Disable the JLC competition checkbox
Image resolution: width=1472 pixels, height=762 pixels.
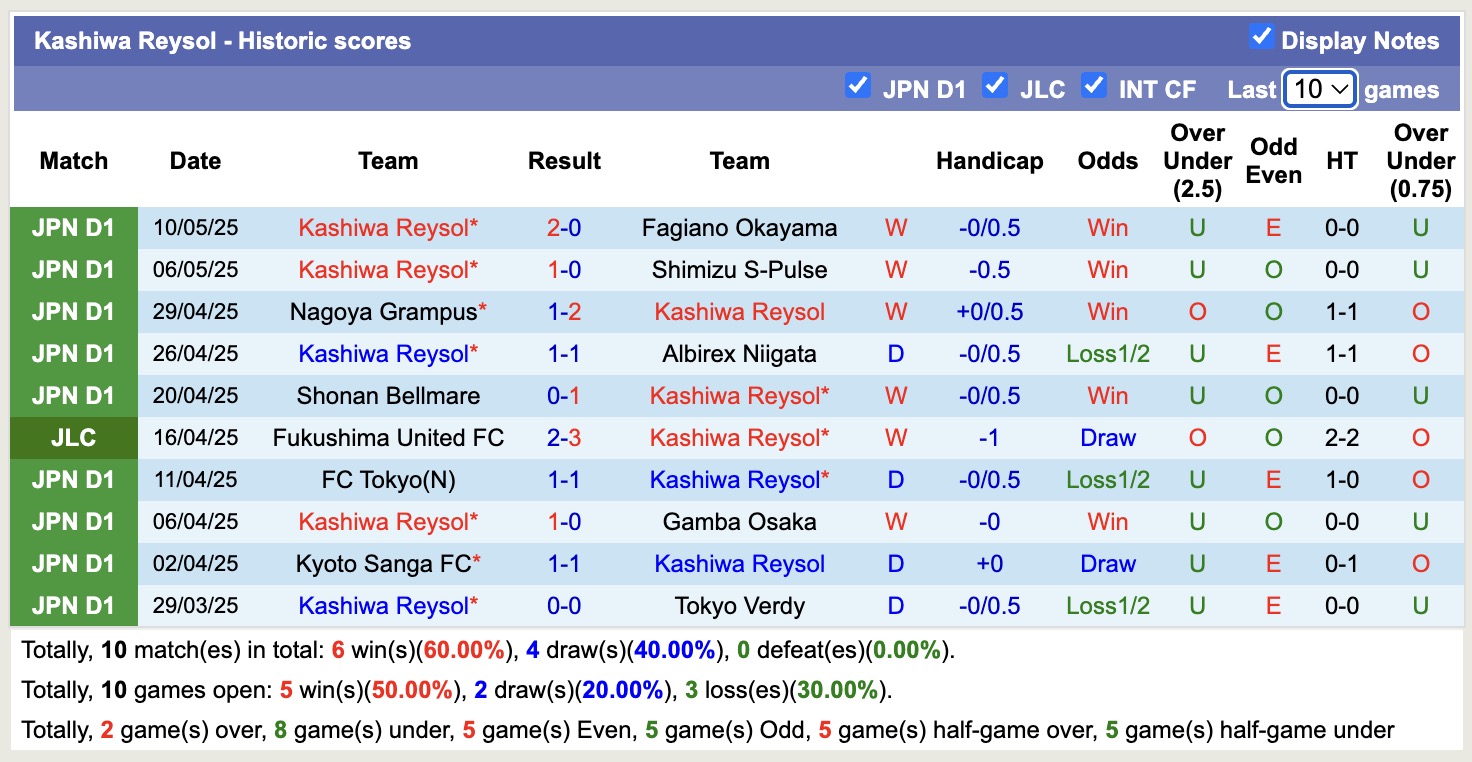(x=995, y=86)
